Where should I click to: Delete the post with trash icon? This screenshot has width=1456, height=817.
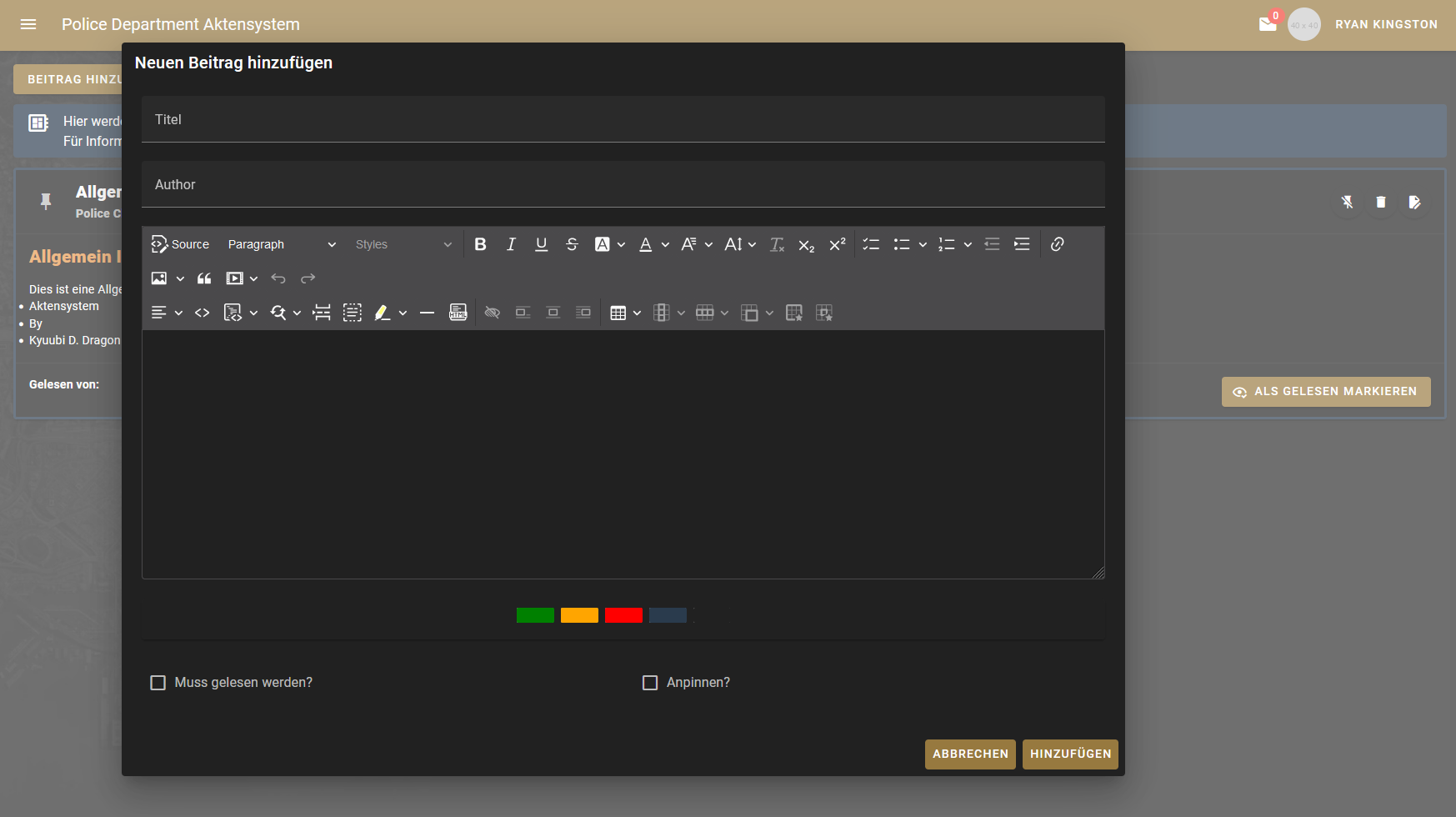(1381, 202)
